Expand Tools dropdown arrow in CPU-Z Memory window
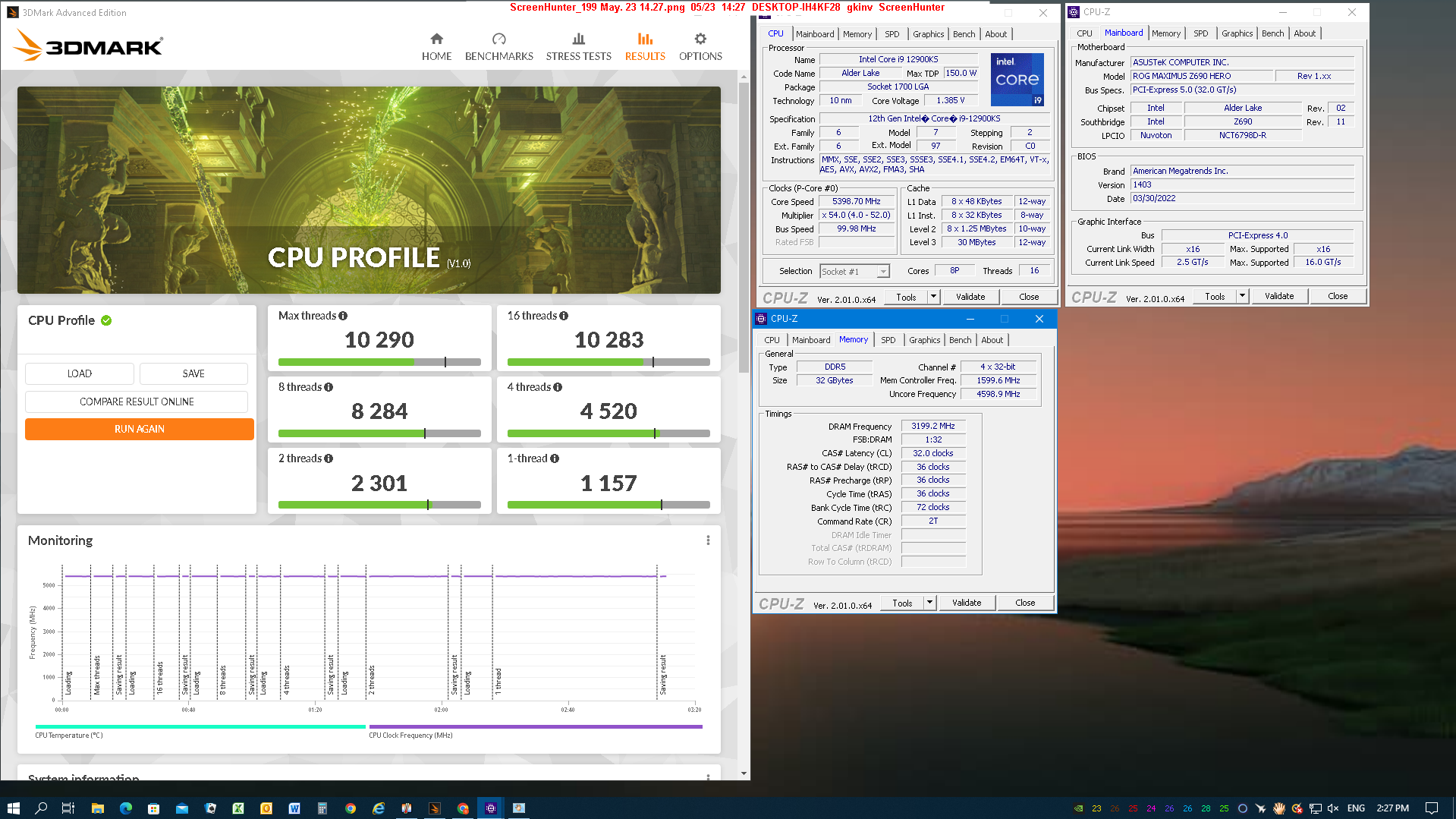Screen dimensions: 1456x819 (x=929, y=603)
